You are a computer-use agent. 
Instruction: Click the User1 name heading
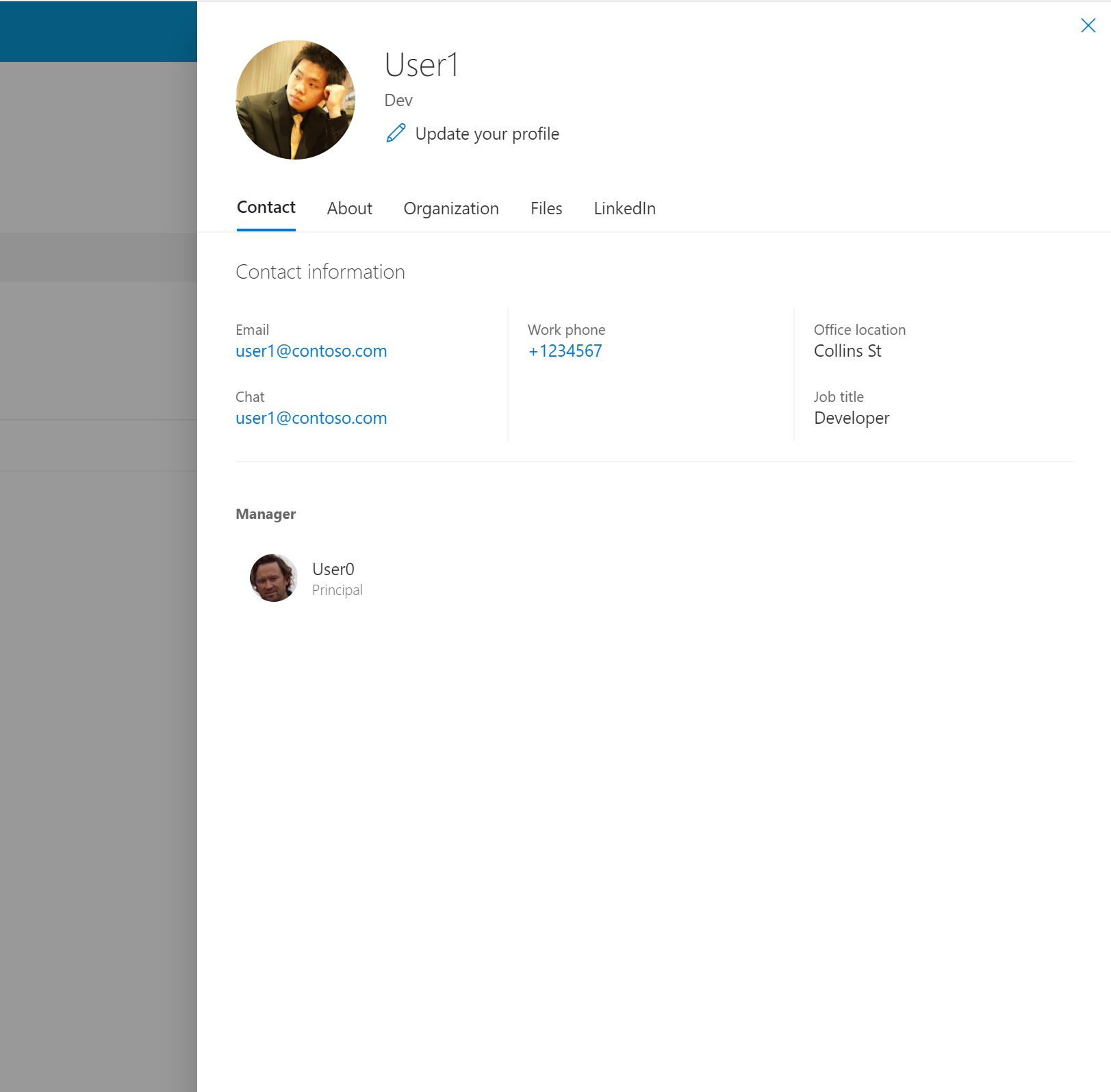click(x=422, y=65)
